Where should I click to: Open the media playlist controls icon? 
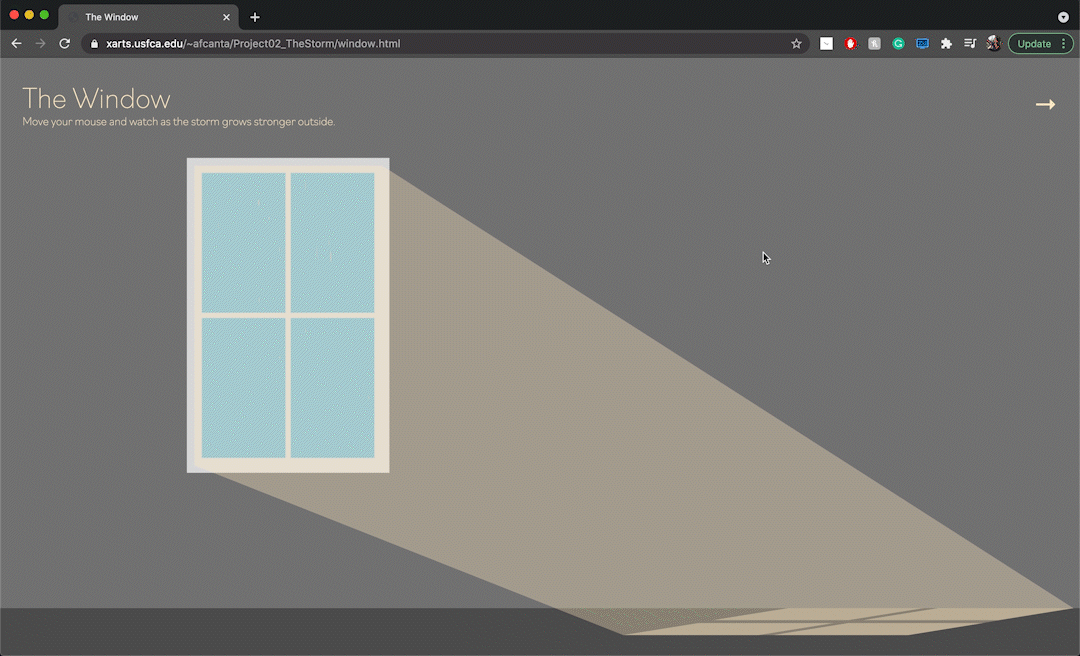coord(970,43)
